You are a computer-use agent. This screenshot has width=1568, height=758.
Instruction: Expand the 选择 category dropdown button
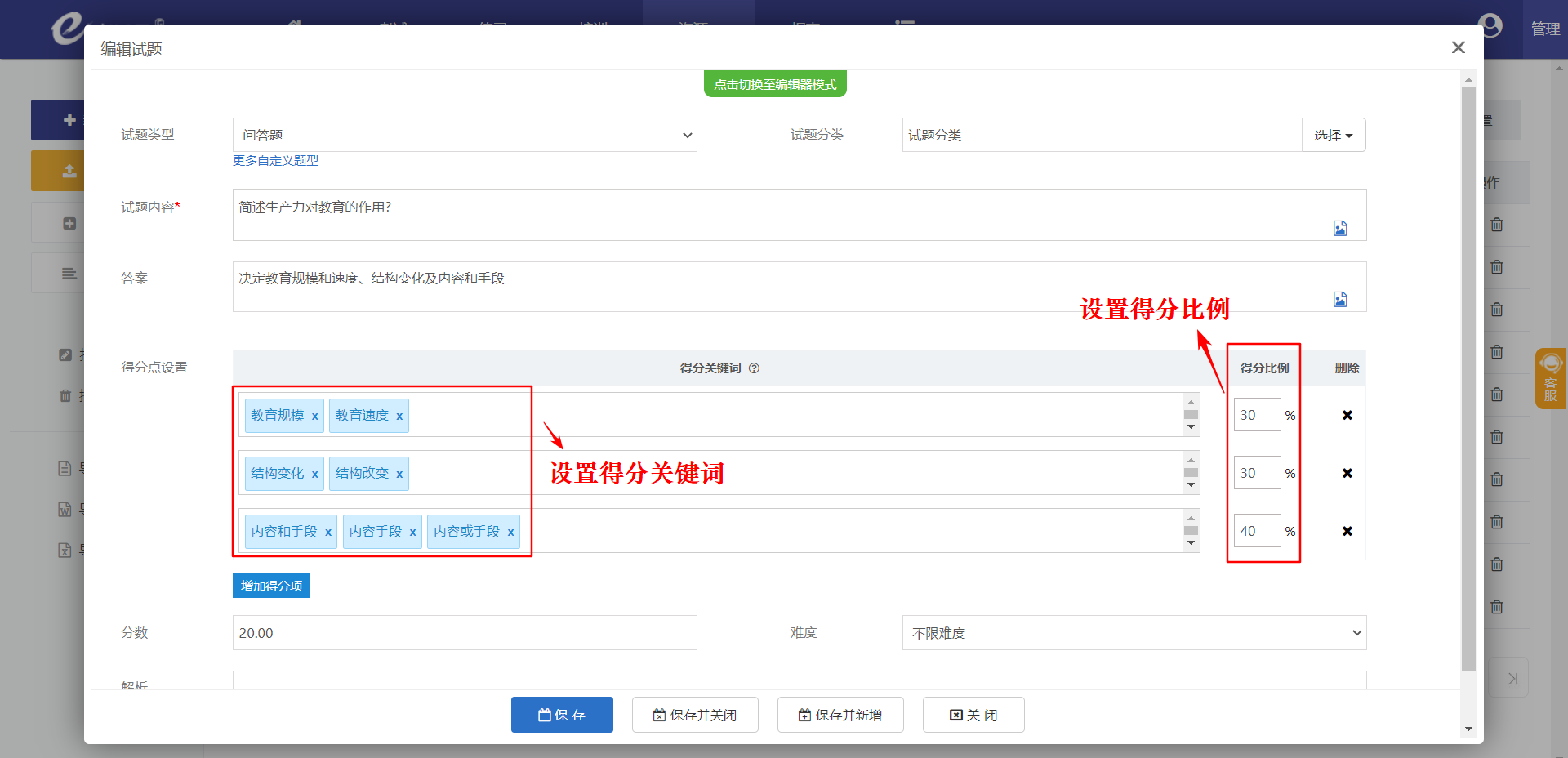(x=1333, y=135)
